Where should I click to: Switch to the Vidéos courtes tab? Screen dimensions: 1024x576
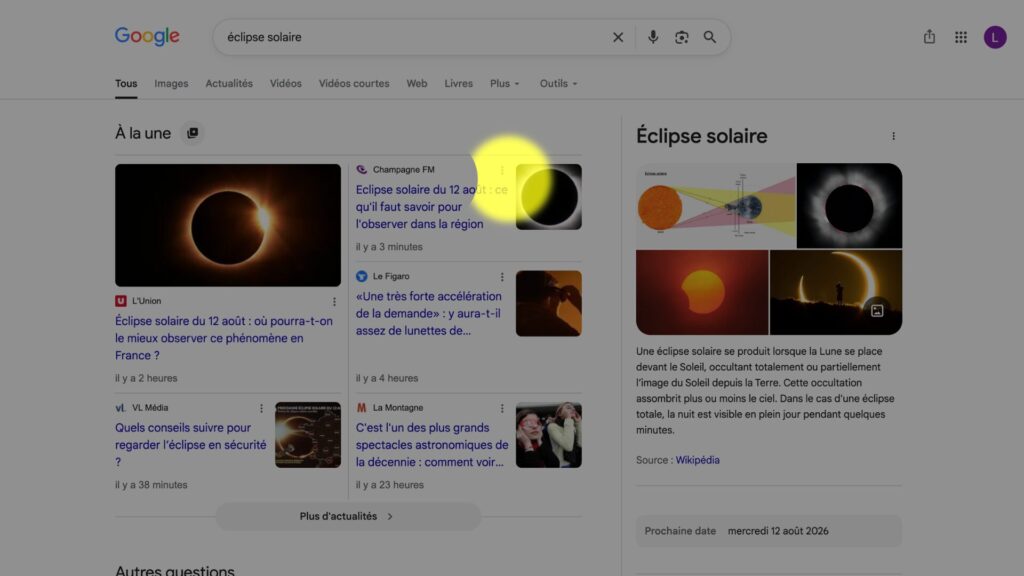pyautogui.click(x=353, y=84)
